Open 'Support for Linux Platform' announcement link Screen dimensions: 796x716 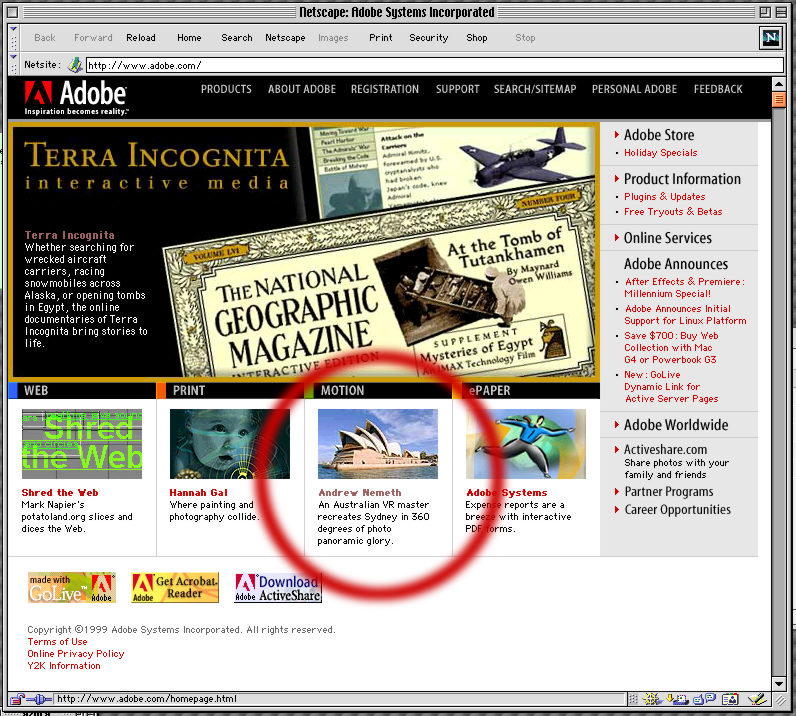(x=685, y=315)
